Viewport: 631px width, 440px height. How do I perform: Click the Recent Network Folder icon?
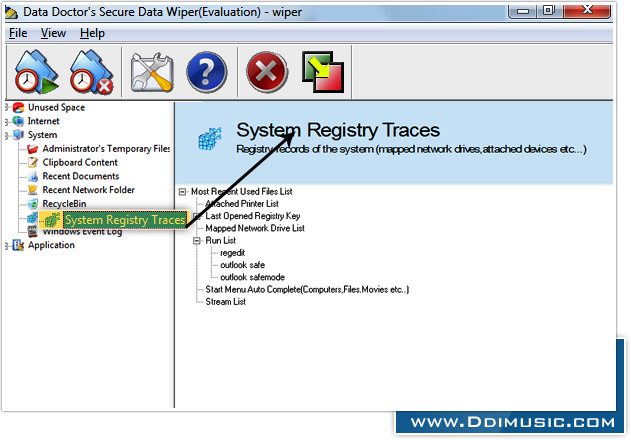point(33,190)
